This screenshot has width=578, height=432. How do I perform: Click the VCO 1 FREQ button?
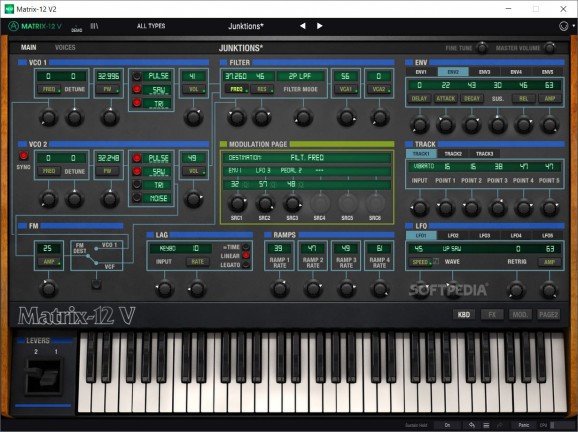click(x=49, y=89)
